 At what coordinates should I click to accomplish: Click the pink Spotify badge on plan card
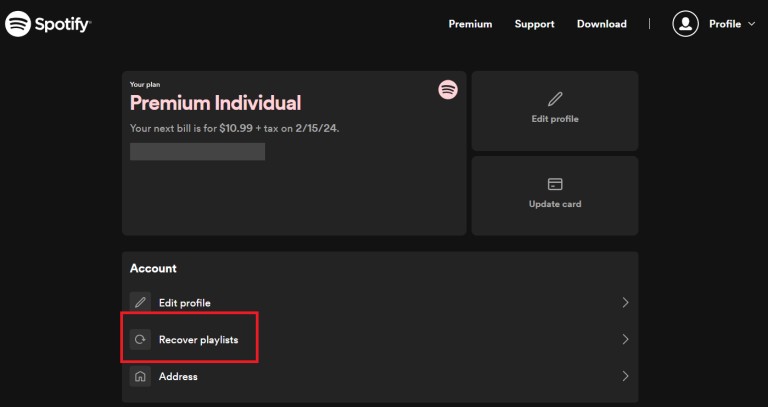point(448,90)
